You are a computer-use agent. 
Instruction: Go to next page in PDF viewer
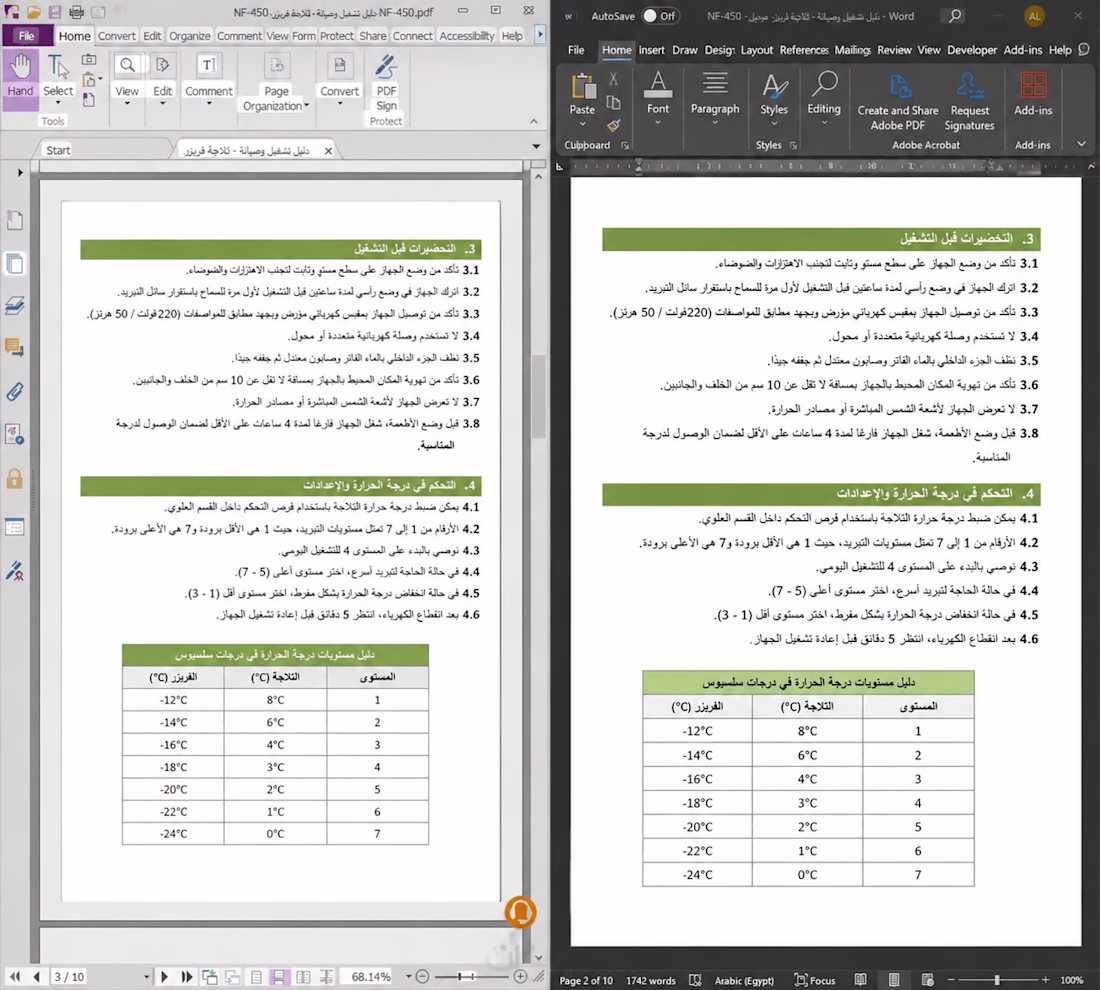point(164,976)
